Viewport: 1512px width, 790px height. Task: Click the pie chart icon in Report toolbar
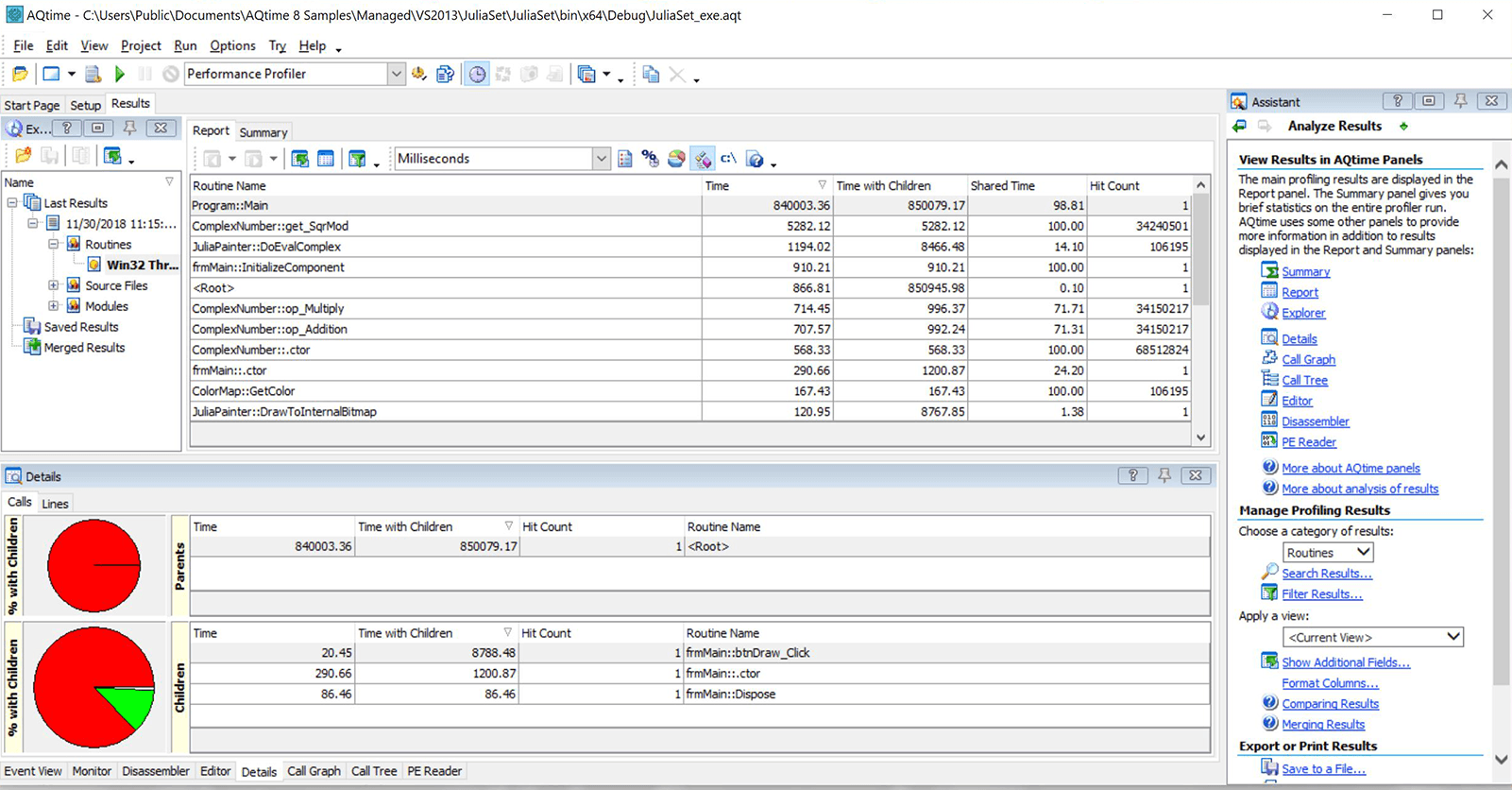click(x=676, y=159)
